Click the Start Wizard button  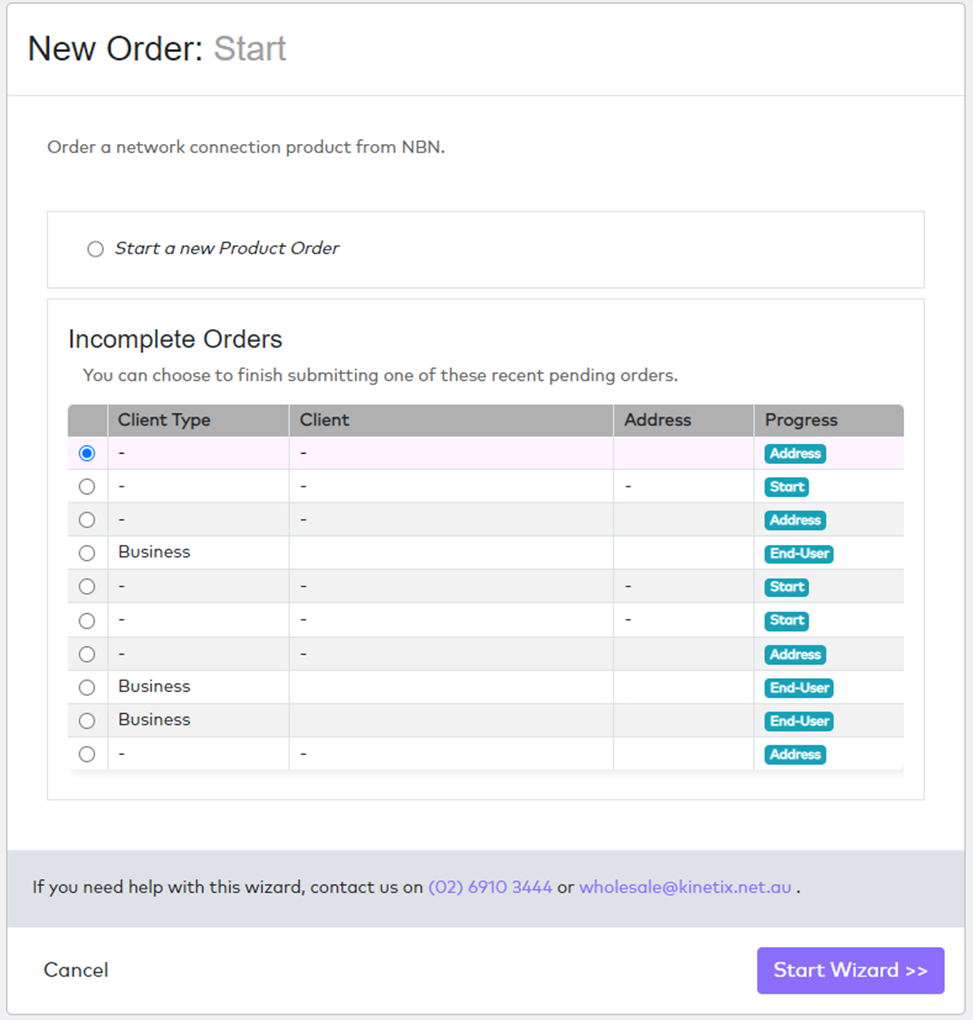(850, 971)
